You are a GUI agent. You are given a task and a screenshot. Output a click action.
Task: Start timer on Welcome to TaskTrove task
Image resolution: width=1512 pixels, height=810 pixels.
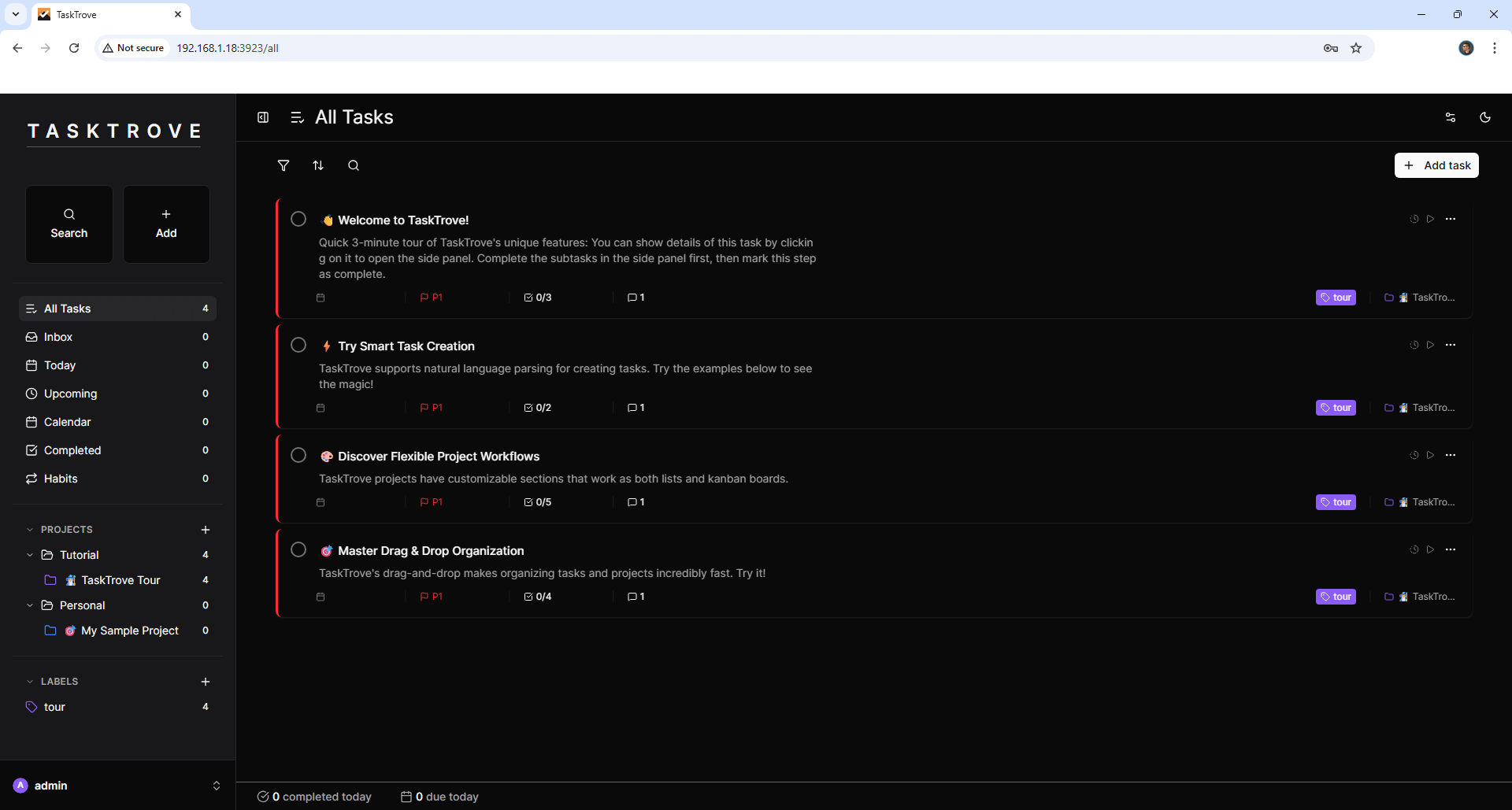pos(1431,219)
